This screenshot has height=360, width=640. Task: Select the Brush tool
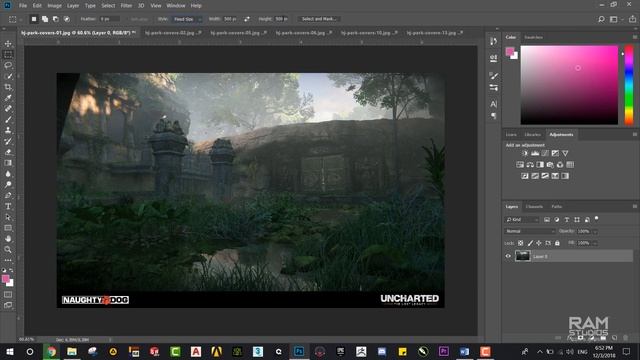8,120
